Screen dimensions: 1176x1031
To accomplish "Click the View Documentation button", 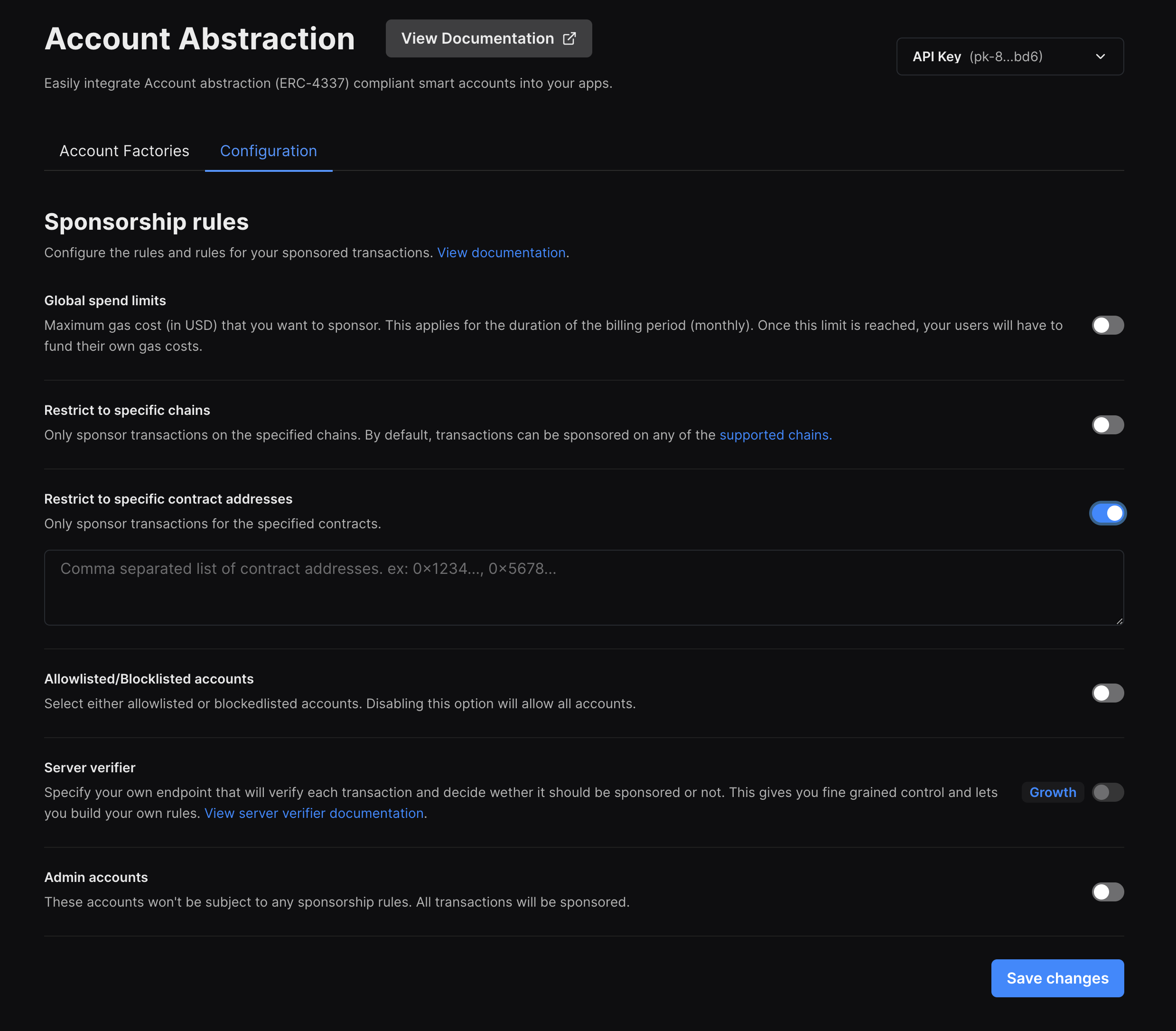I will [488, 38].
